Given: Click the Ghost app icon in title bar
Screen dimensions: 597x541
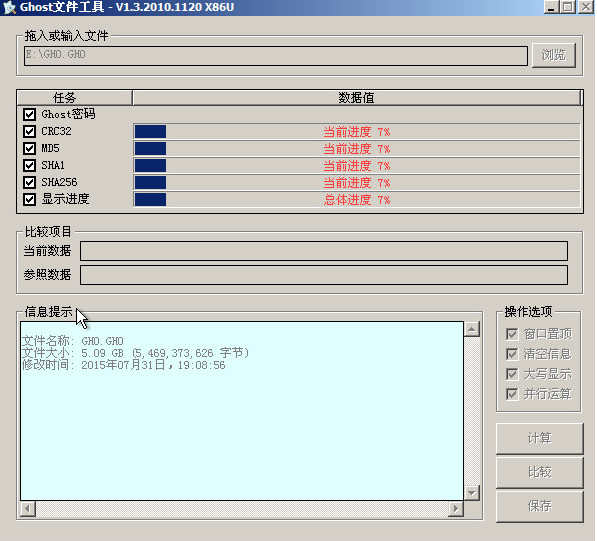Looking at the screenshot, I should (9, 7).
